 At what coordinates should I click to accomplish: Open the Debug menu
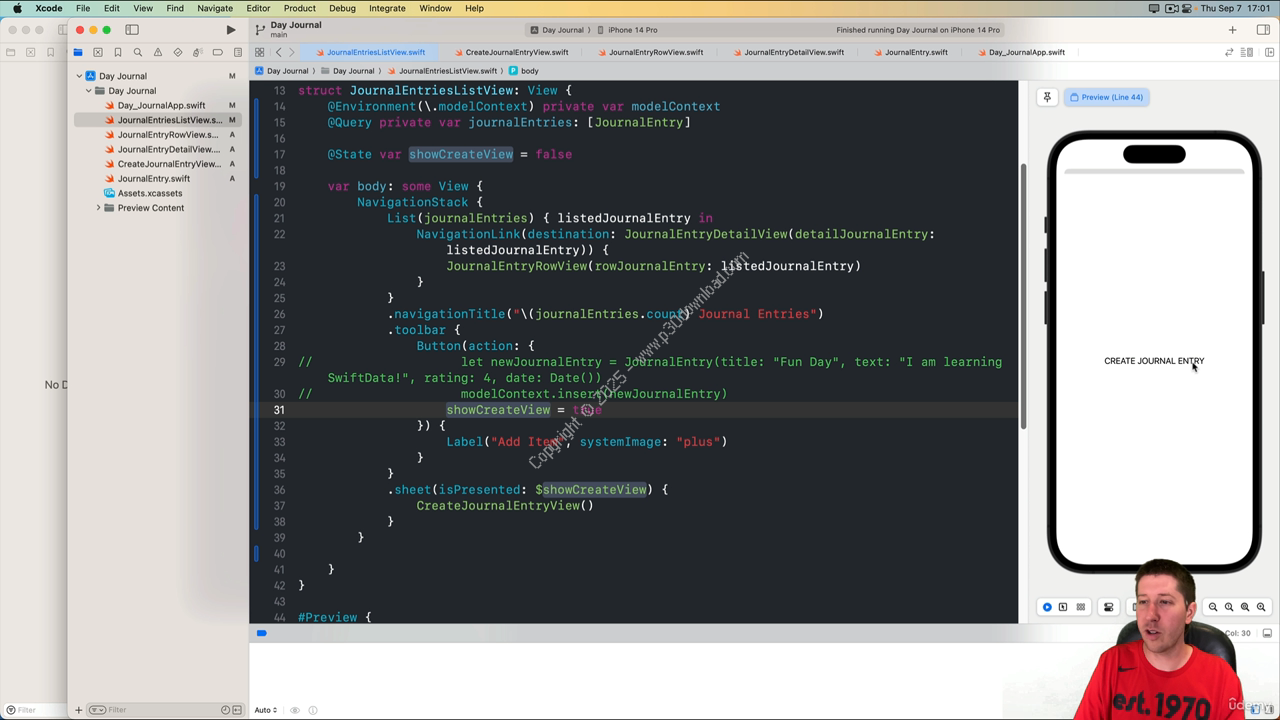coord(342,8)
